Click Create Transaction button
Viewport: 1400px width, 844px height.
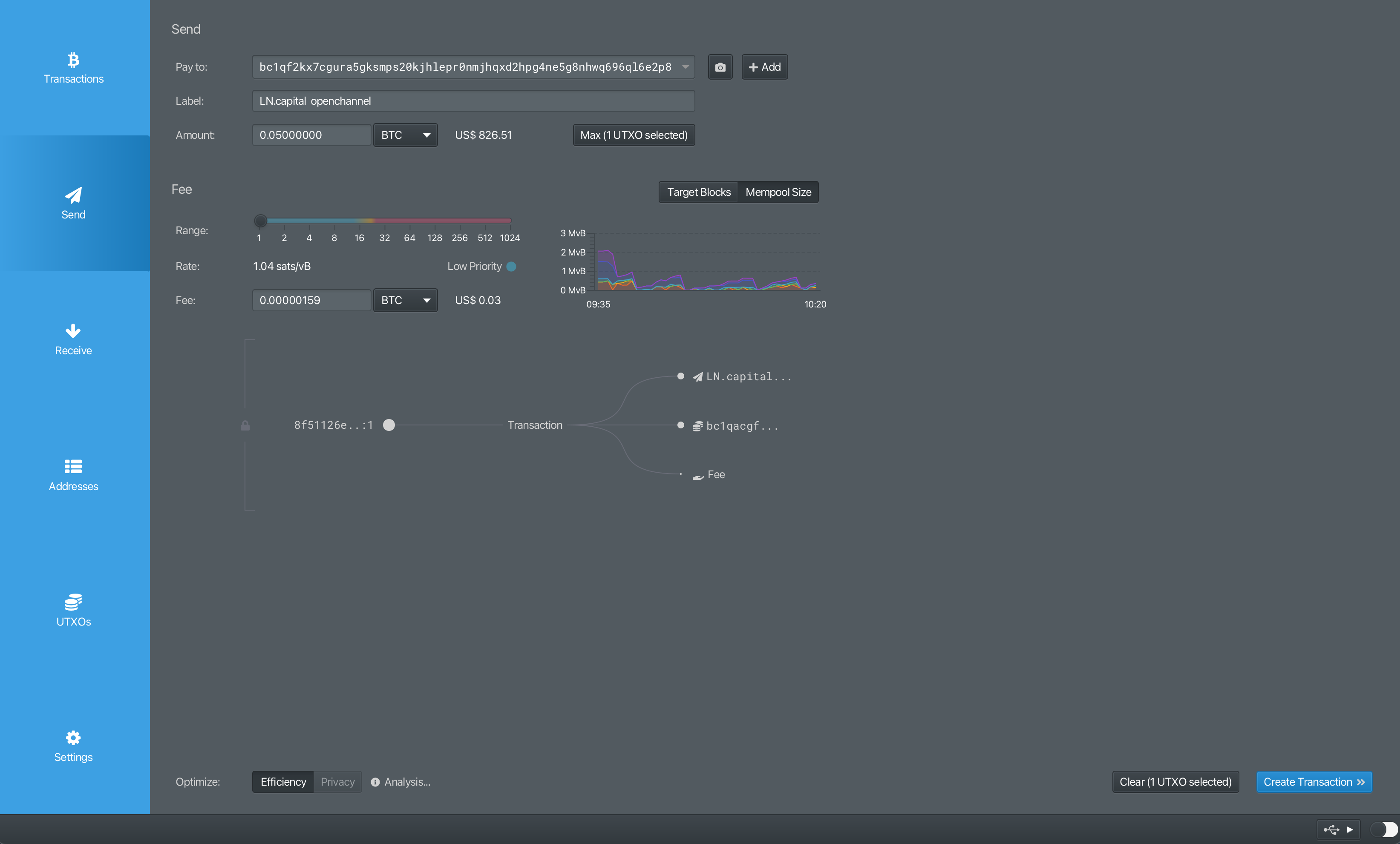point(1314,781)
